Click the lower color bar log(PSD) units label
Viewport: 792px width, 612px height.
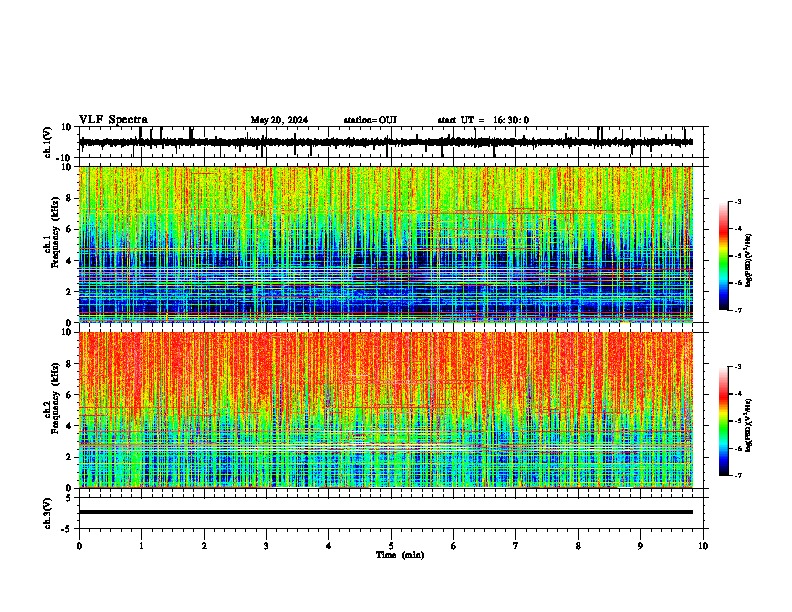pos(748,426)
